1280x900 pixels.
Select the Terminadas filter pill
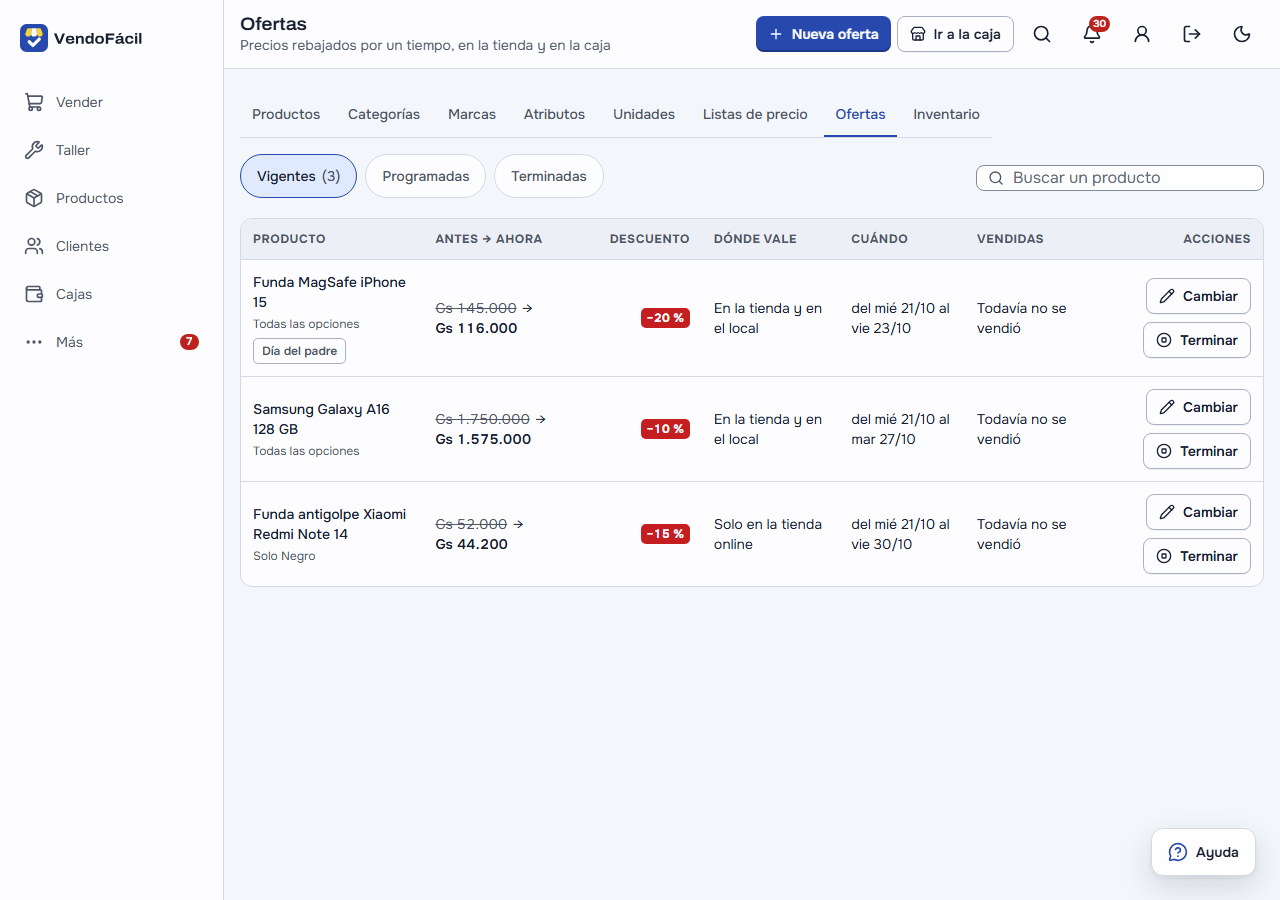click(x=549, y=176)
